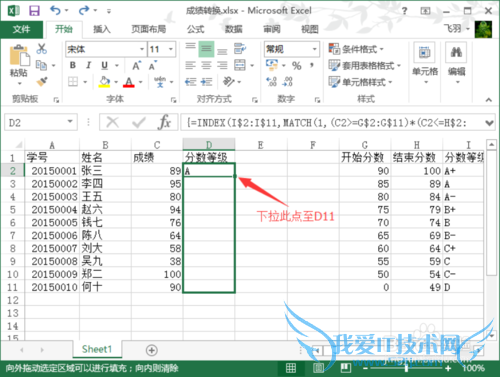Switch to the Data (数据) tab
500x377 pixels.
click(233, 29)
